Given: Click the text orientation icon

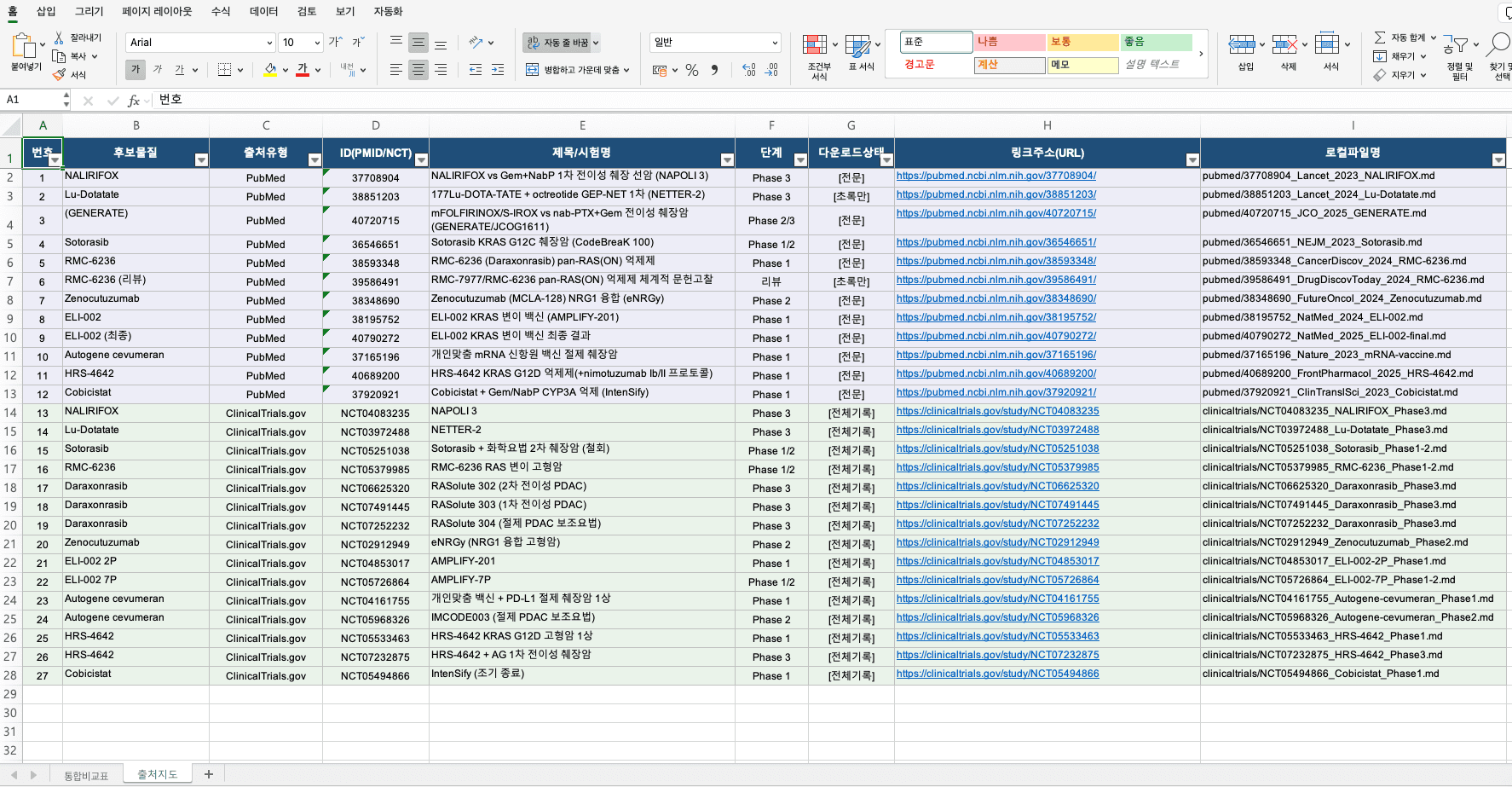Looking at the screenshot, I should click(476, 42).
